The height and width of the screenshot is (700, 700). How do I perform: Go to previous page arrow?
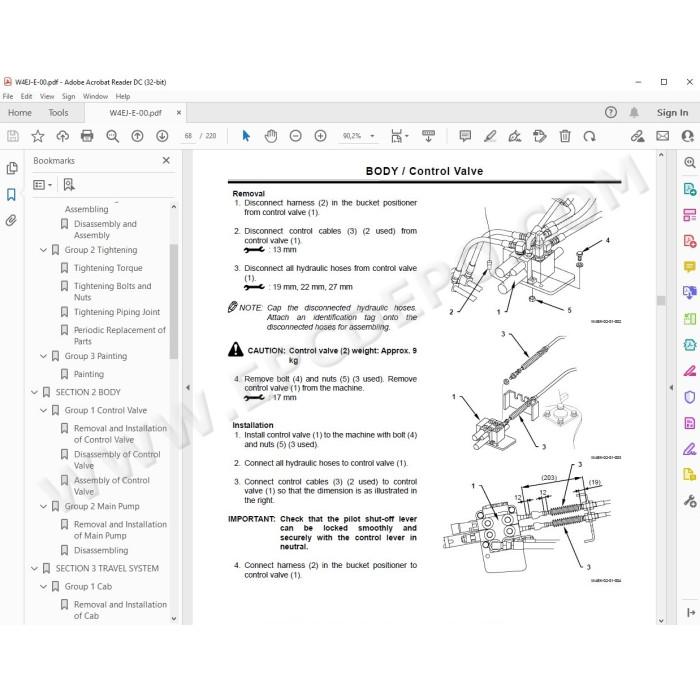137,136
